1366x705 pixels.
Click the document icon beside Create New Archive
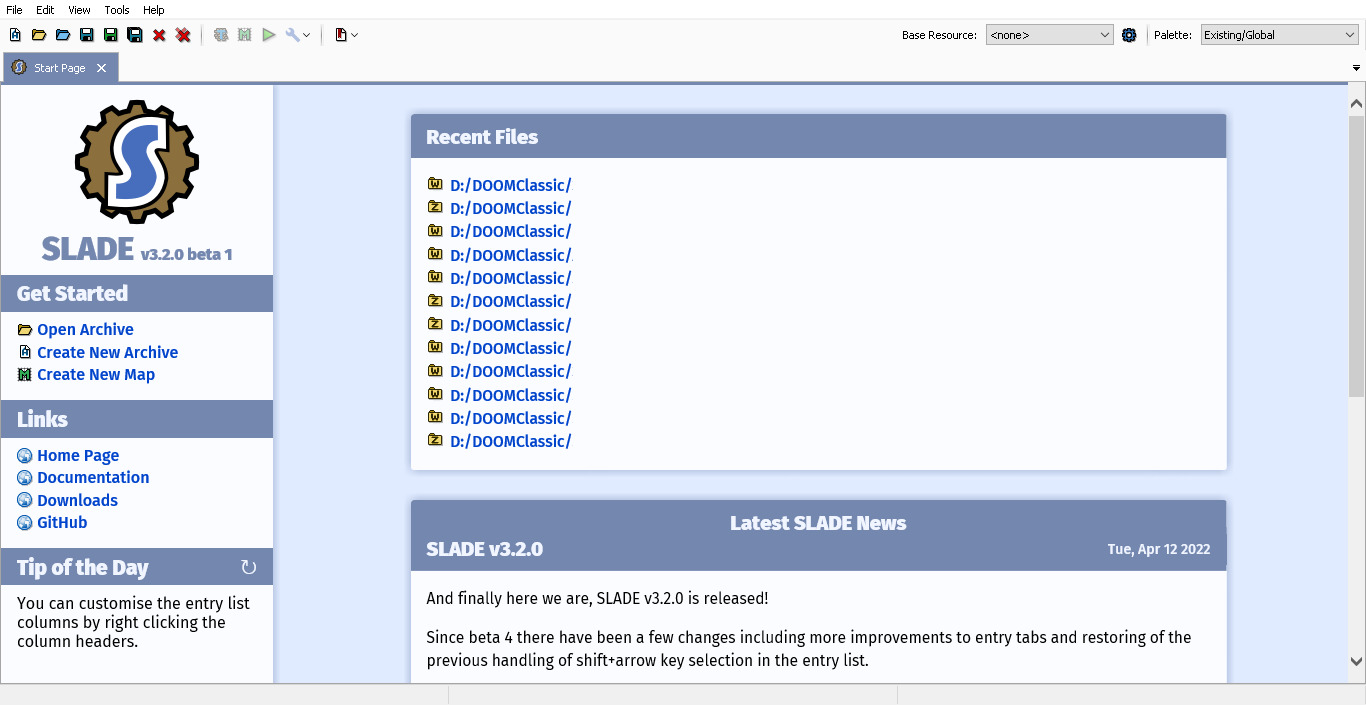25,352
